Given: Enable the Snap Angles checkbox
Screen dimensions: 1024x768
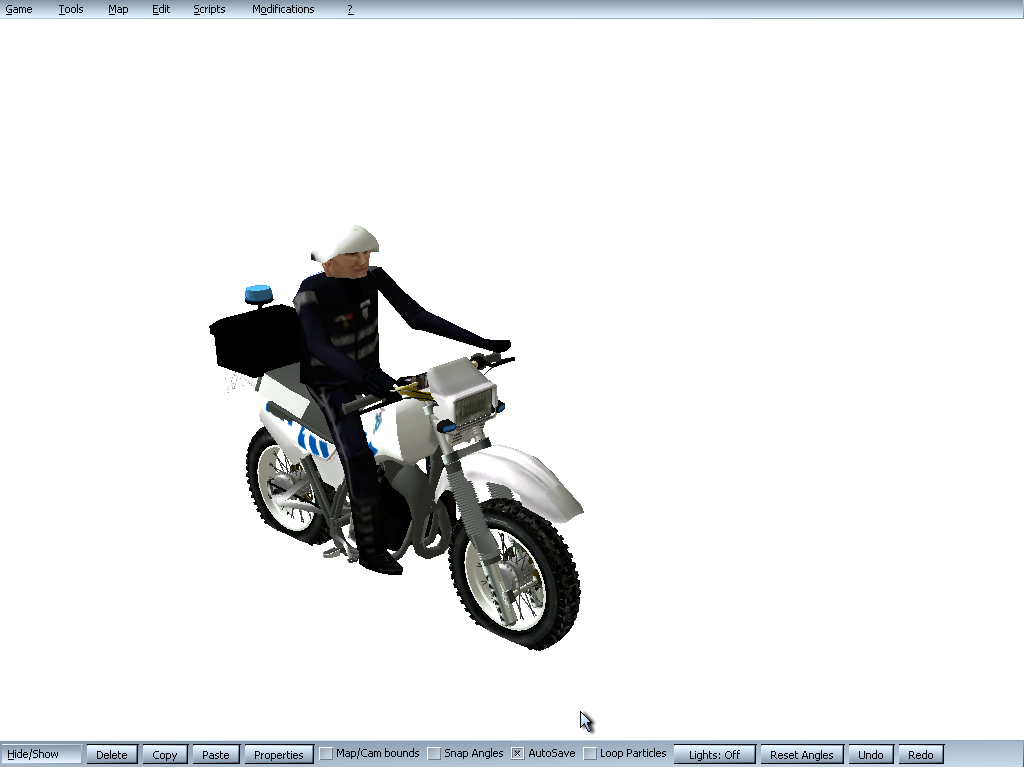Looking at the screenshot, I should click(434, 754).
